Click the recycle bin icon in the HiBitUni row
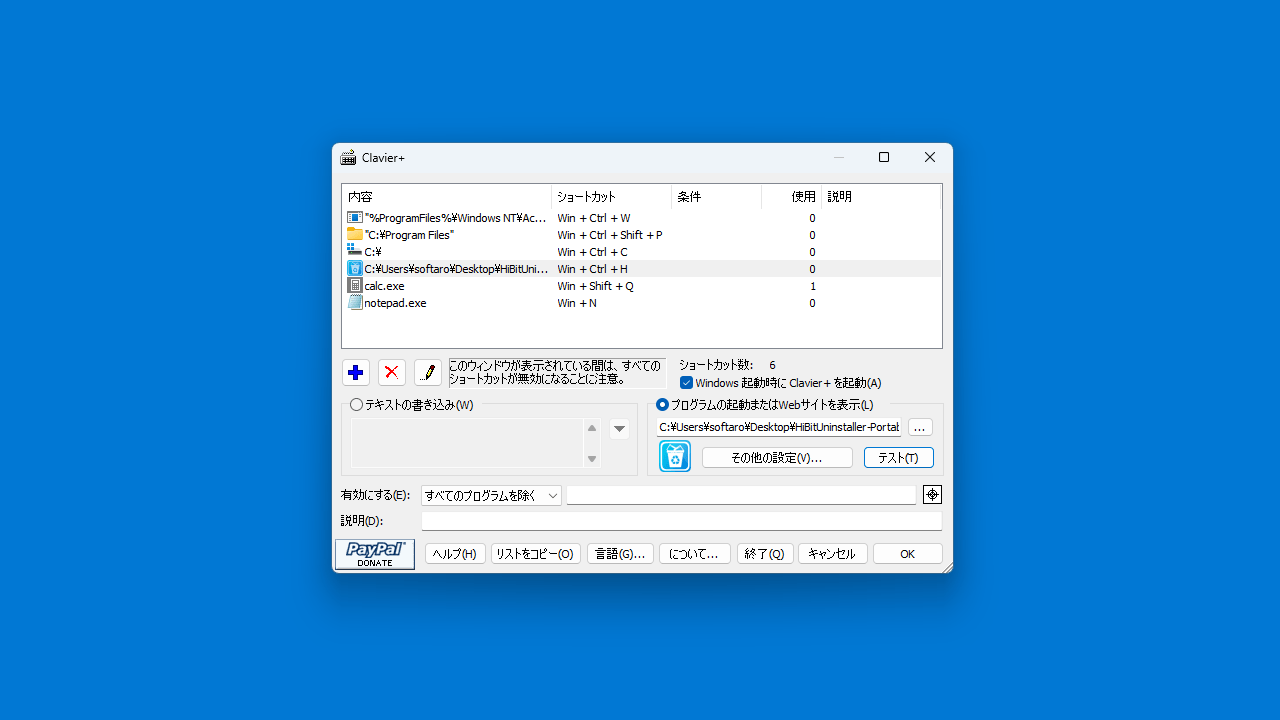 (355, 269)
